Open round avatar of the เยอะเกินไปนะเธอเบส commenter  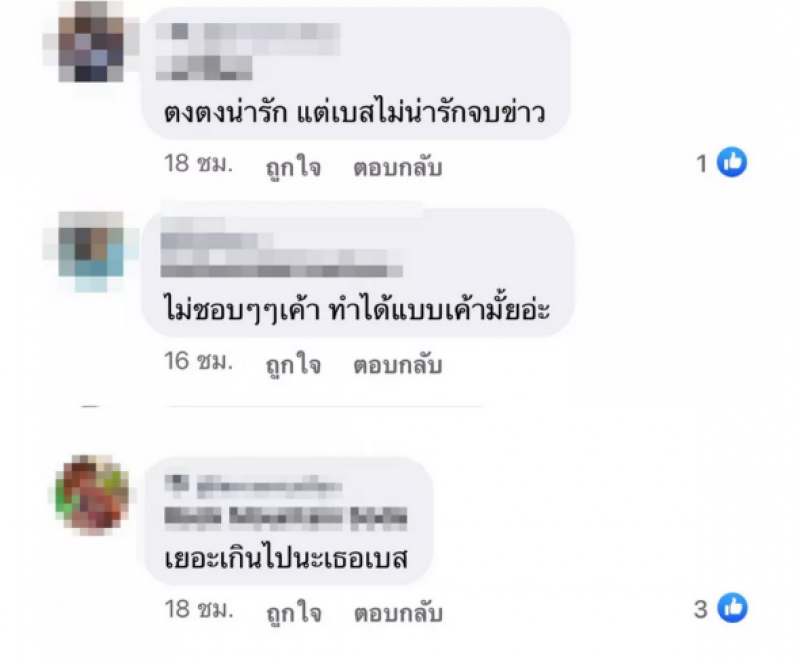click(x=92, y=495)
